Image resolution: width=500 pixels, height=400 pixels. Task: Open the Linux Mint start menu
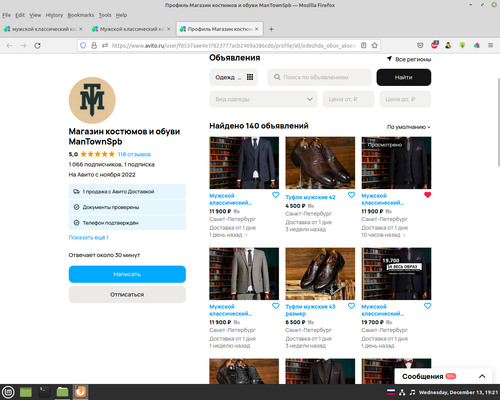click(x=8, y=392)
